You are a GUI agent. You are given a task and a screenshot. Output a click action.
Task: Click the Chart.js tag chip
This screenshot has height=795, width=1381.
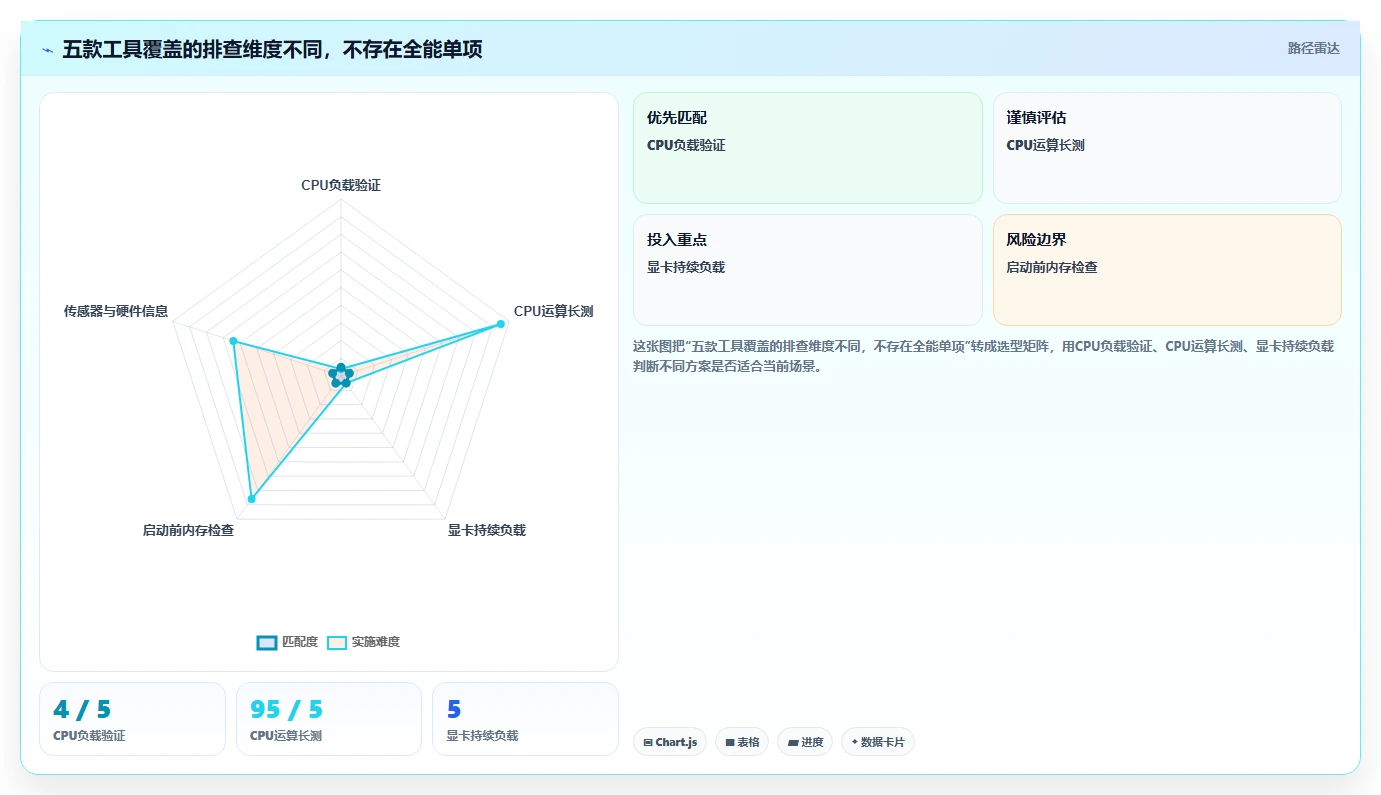tap(670, 742)
